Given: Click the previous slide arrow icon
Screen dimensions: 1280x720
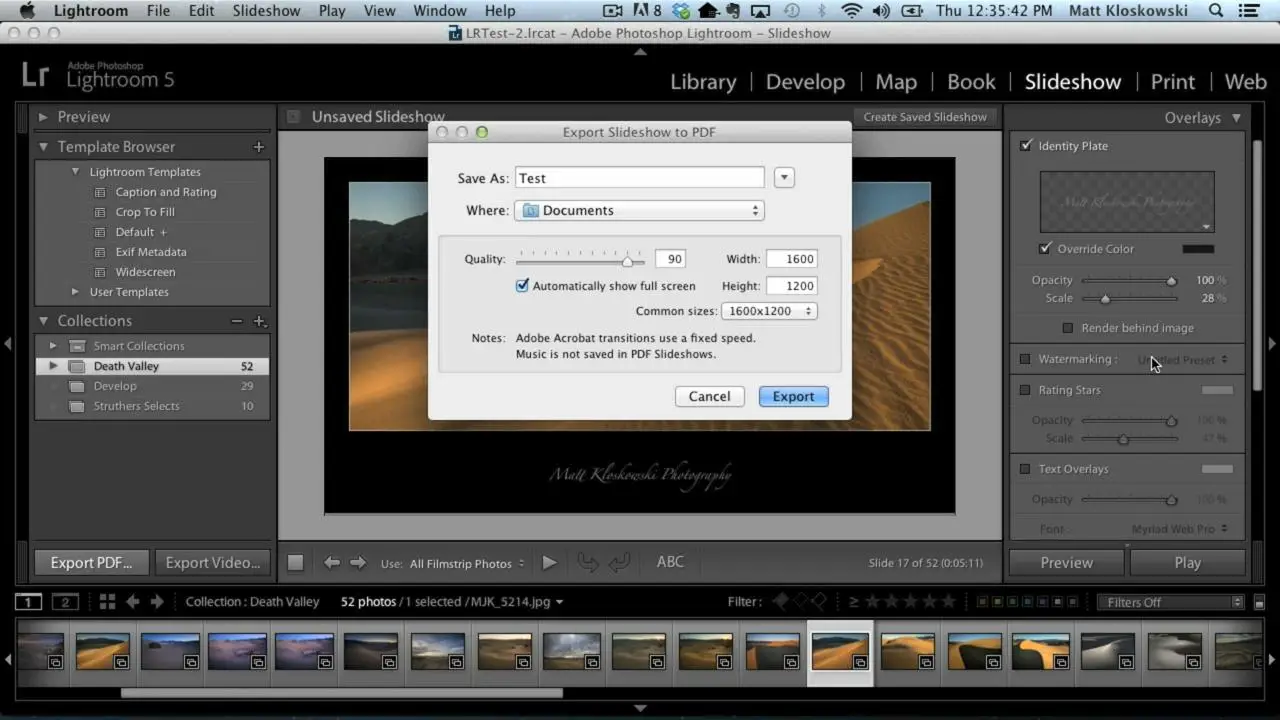Looking at the screenshot, I should (333, 562).
